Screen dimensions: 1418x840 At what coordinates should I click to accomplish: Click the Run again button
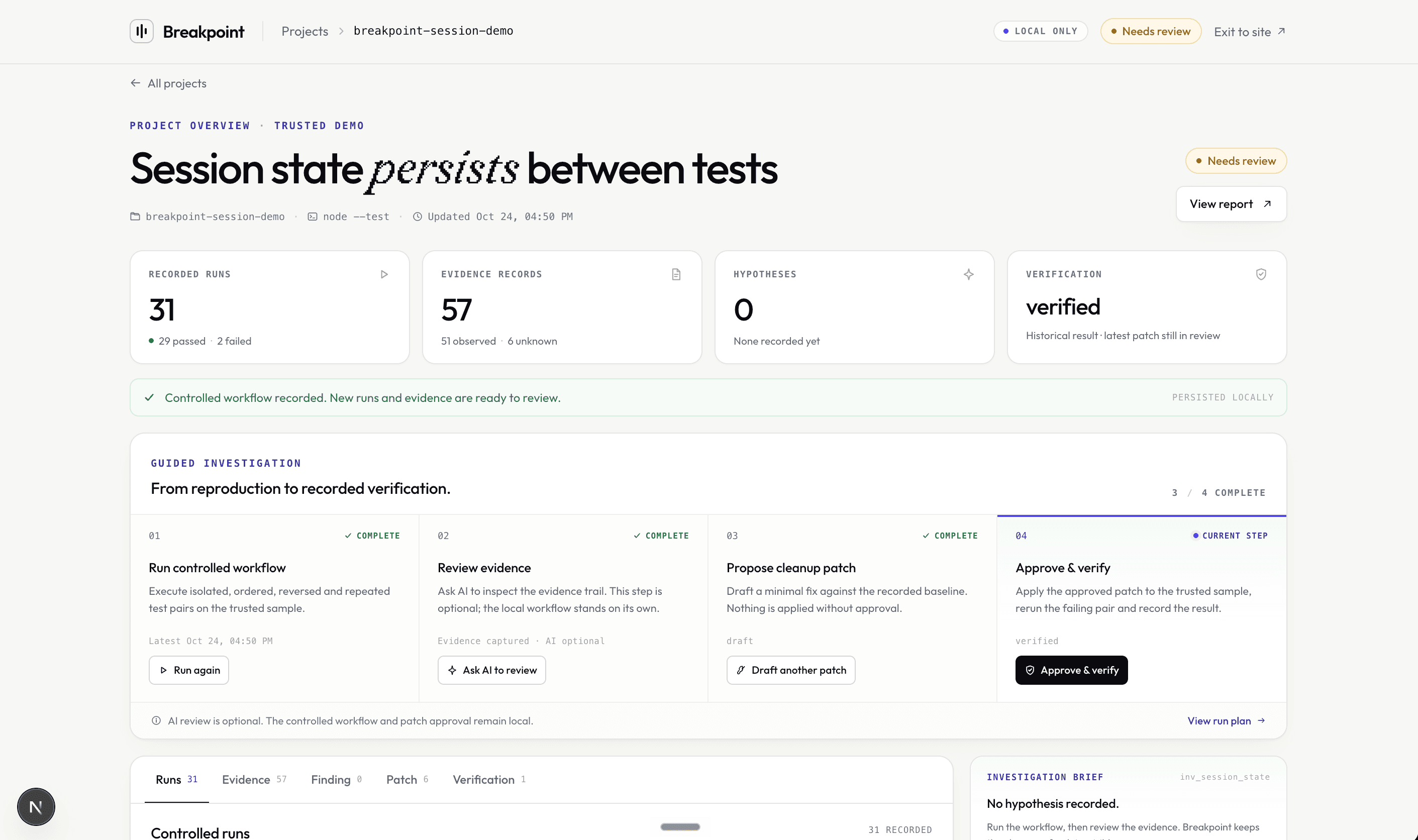(x=189, y=670)
